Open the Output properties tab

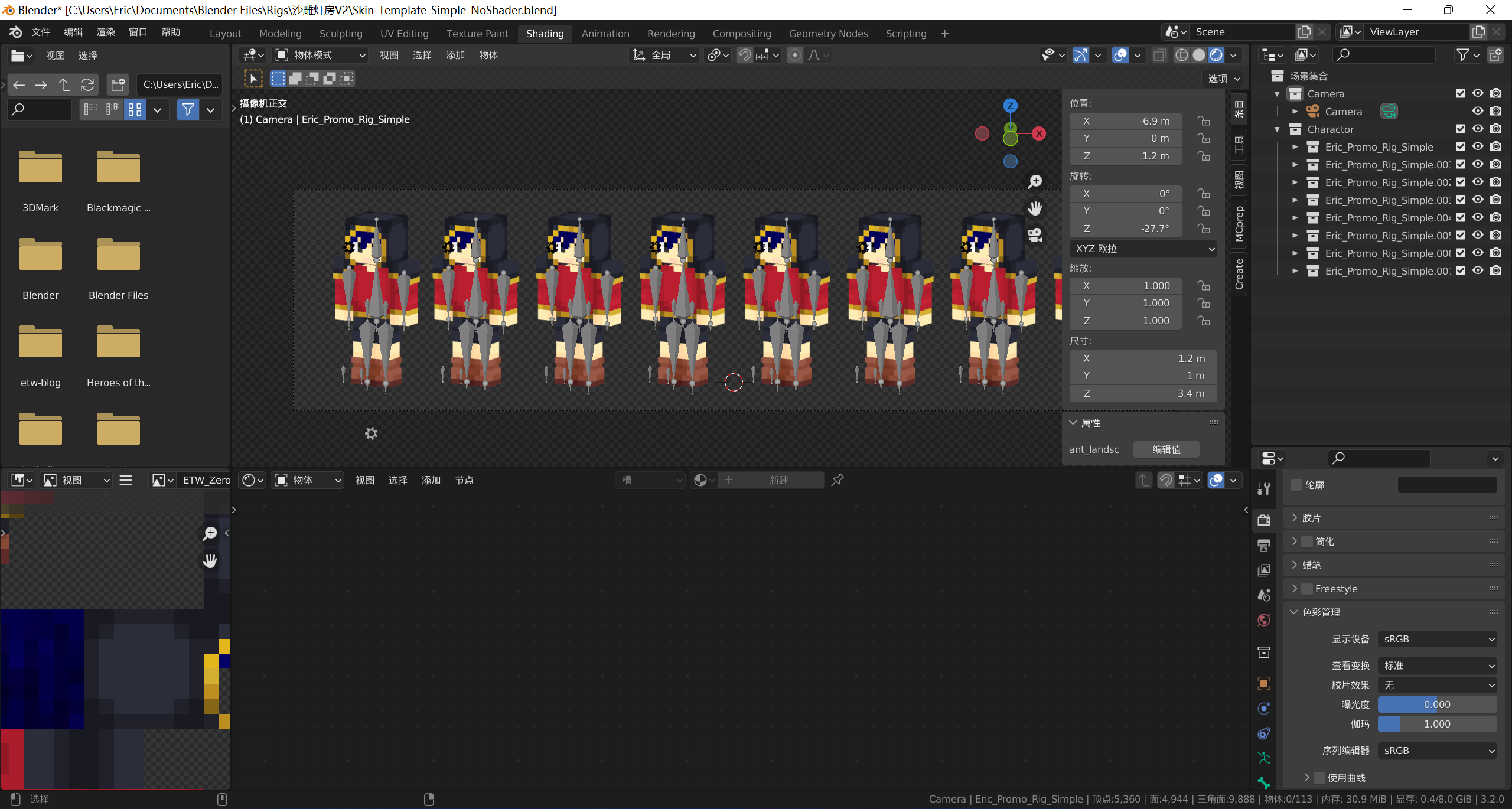point(1264,545)
